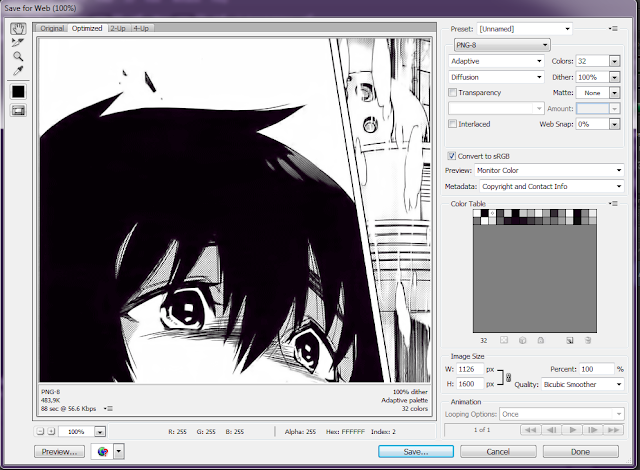Click the last frame animation button
Image resolution: width=640 pixels, height=470 pixels.
pos(613,430)
